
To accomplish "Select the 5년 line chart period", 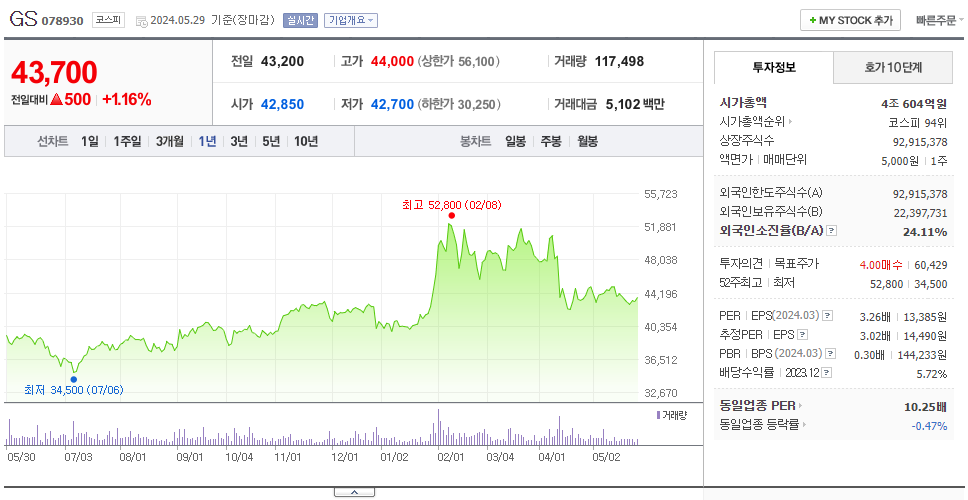I will [271, 141].
